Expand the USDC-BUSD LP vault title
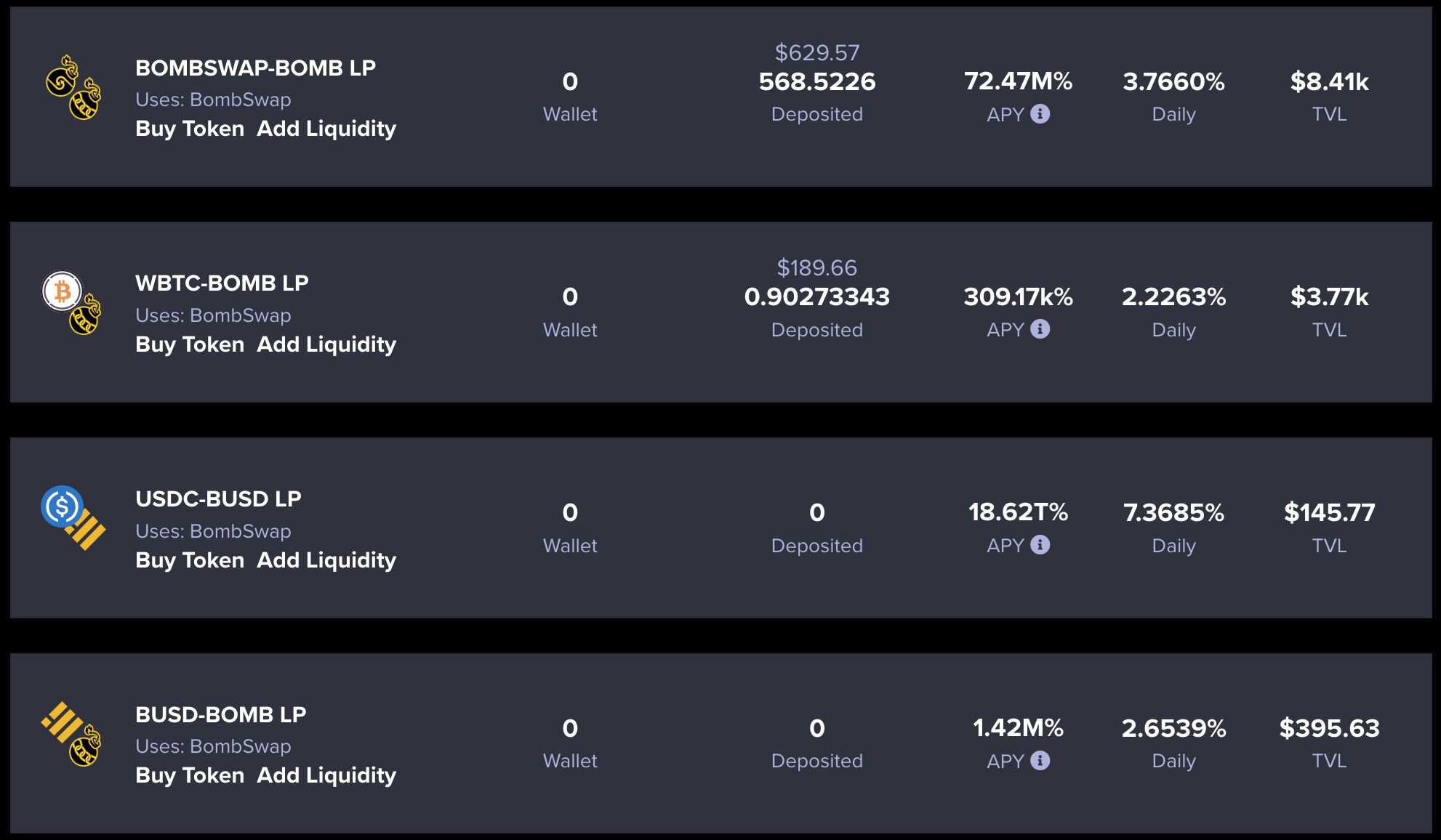The height and width of the screenshot is (840, 1441). (x=218, y=498)
